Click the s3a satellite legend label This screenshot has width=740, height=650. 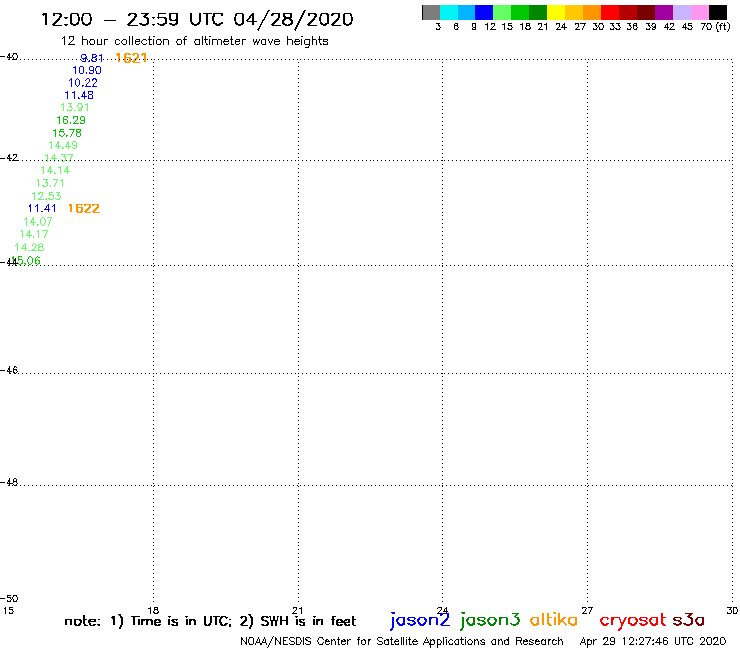[689, 621]
